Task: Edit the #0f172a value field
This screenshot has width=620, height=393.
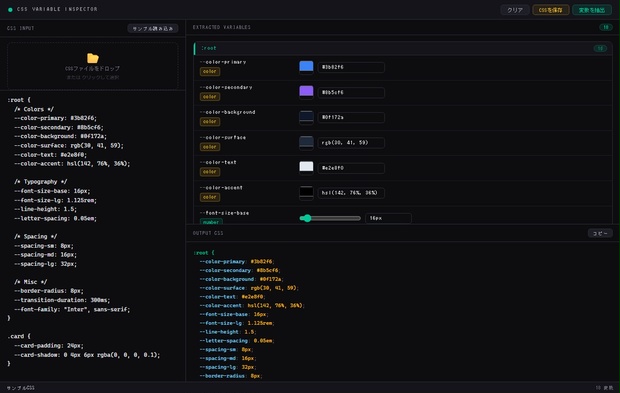Action: pyautogui.click(x=351, y=117)
